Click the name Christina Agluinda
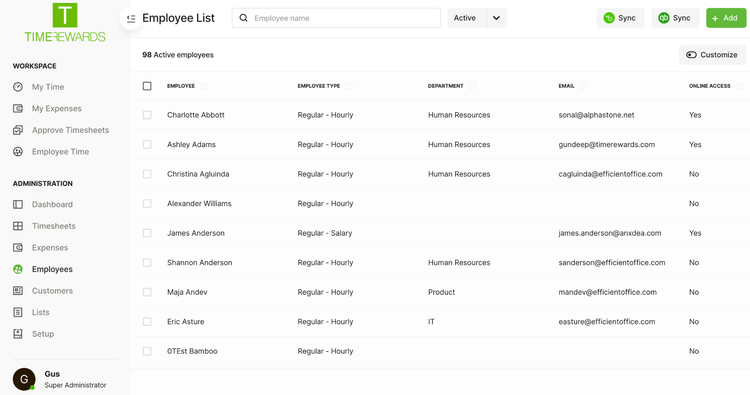 coord(198,174)
